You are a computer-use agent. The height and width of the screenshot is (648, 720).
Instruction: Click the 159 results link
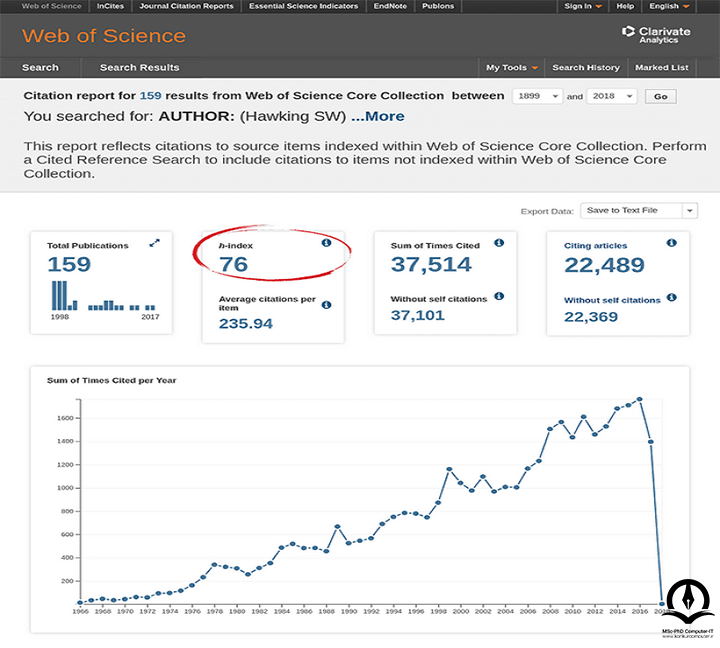(150, 96)
